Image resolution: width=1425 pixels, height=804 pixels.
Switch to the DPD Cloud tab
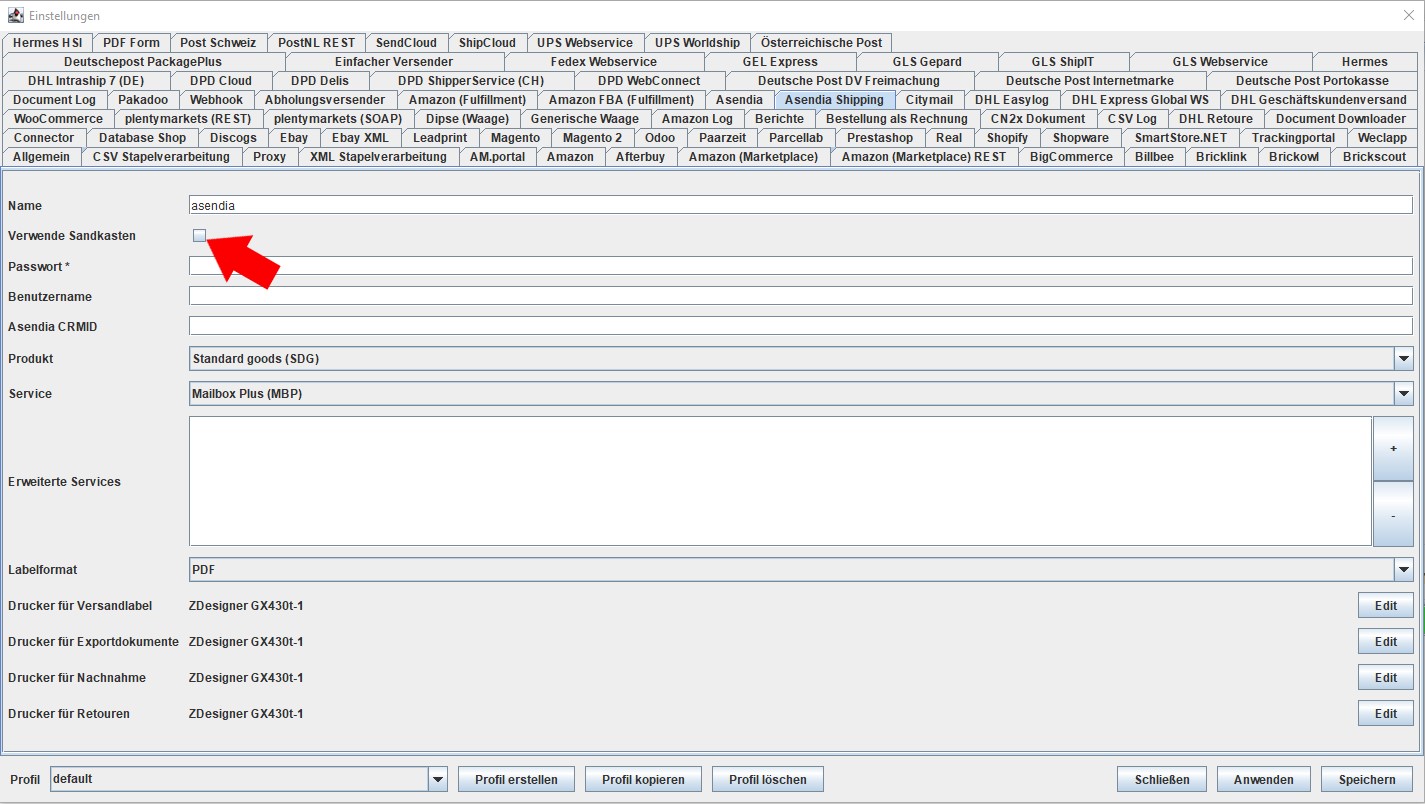coord(220,81)
